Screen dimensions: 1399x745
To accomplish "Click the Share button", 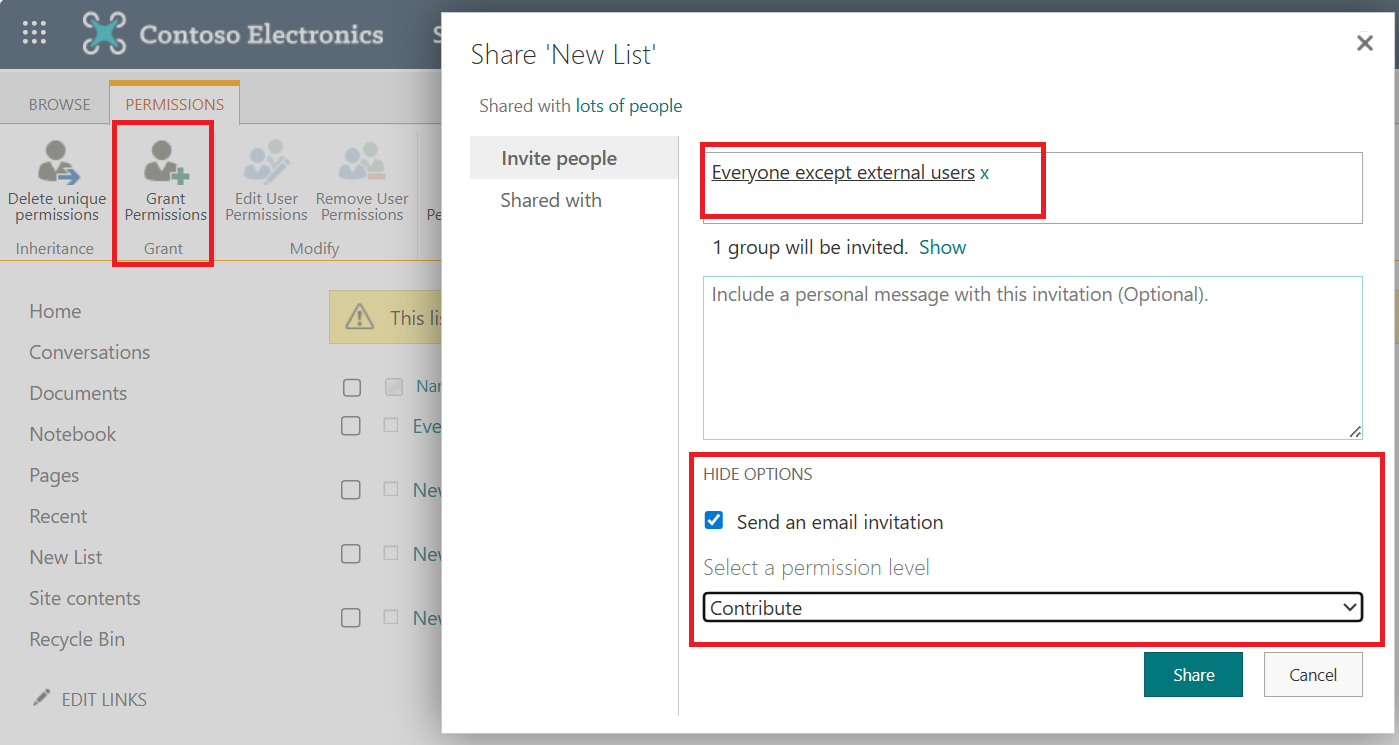I will click(x=1193, y=674).
